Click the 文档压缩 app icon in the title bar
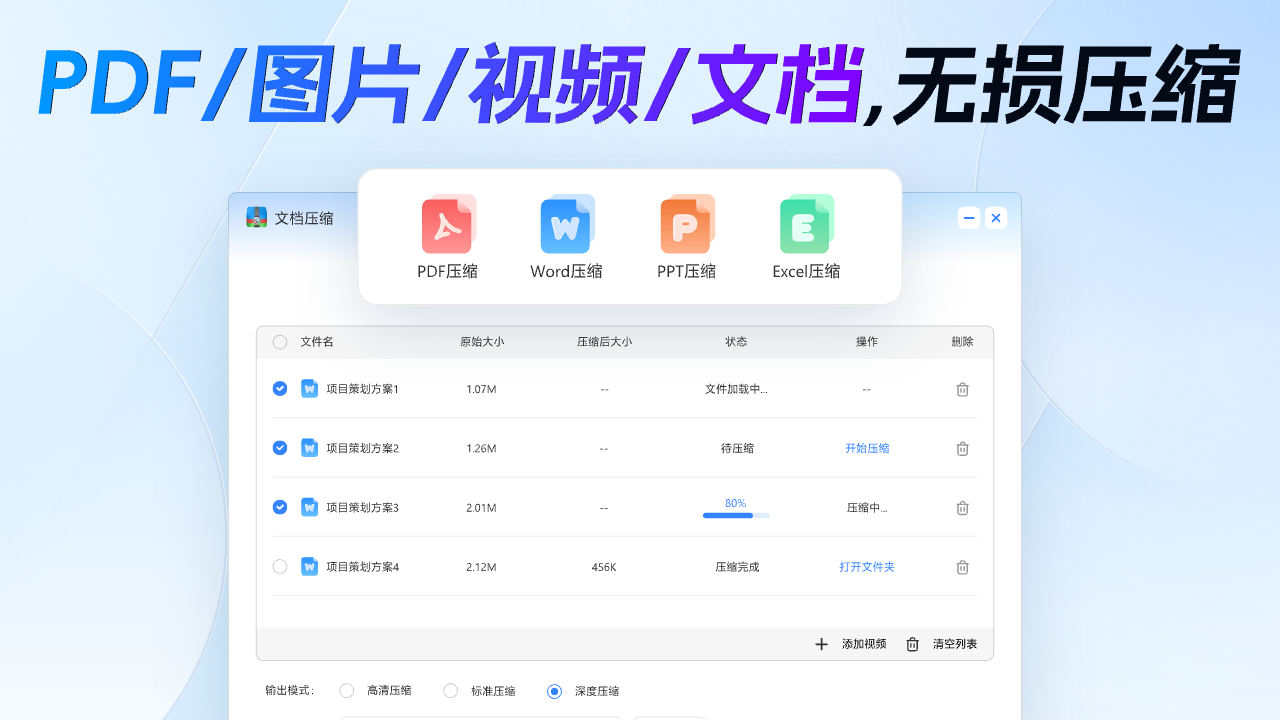Image resolution: width=1280 pixels, height=720 pixels. click(256, 217)
